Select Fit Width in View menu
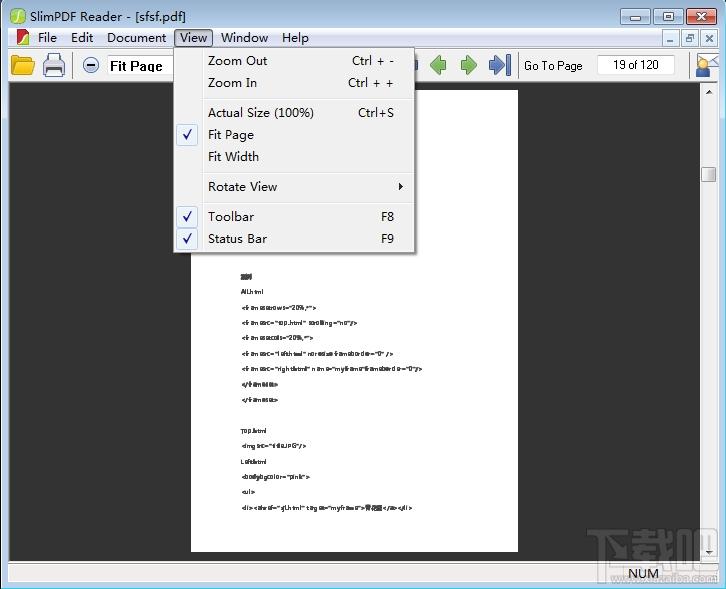Viewport: 726px width, 589px height. tap(294, 157)
